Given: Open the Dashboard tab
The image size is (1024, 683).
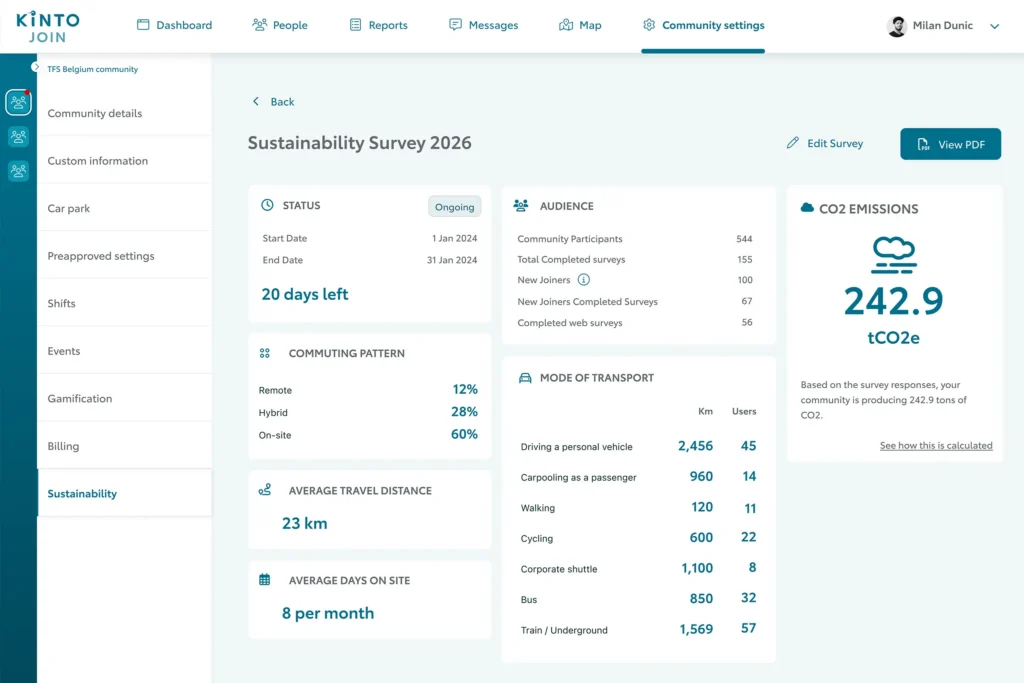Looking at the screenshot, I should (x=174, y=25).
